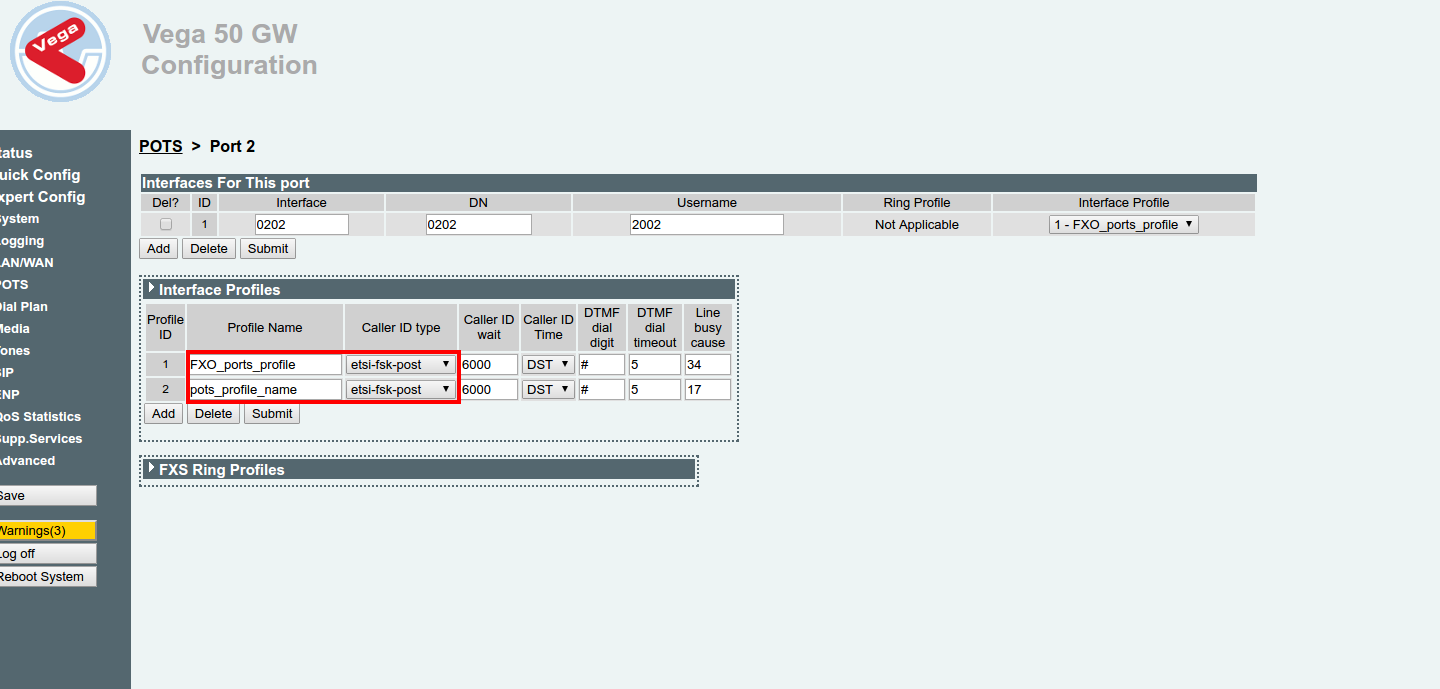This screenshot has width=1440, height=689.
Task: Click DTMF dial digit field in profile 1
Action: point(602,364)
